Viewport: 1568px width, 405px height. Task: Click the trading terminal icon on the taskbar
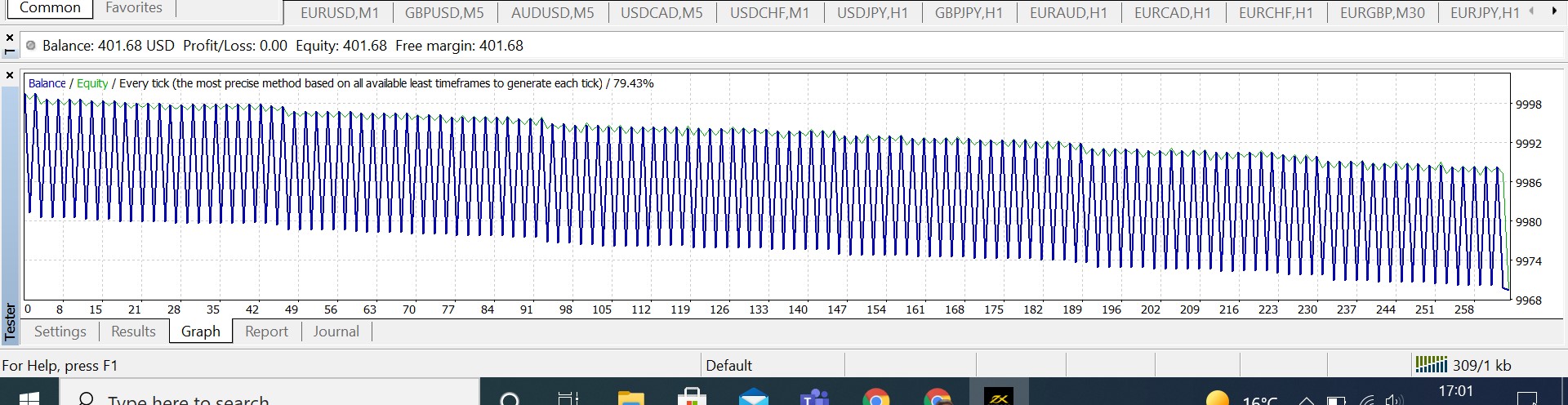coord(998,398)
